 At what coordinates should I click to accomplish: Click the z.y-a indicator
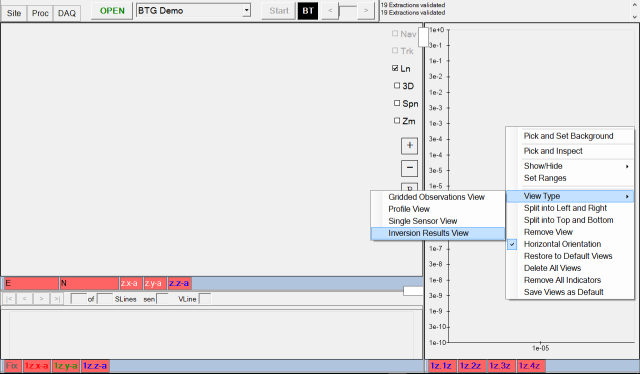click(x=155, y=283)
